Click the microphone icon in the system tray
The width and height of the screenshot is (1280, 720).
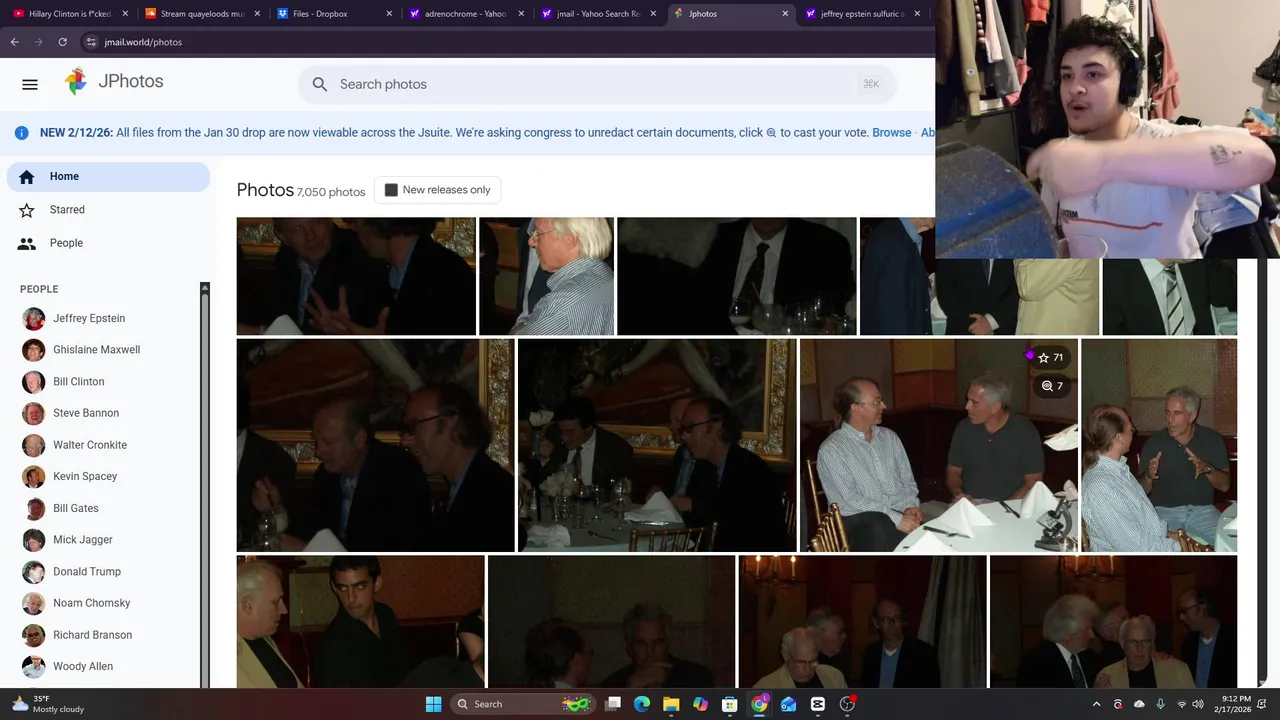[1160, 705]
